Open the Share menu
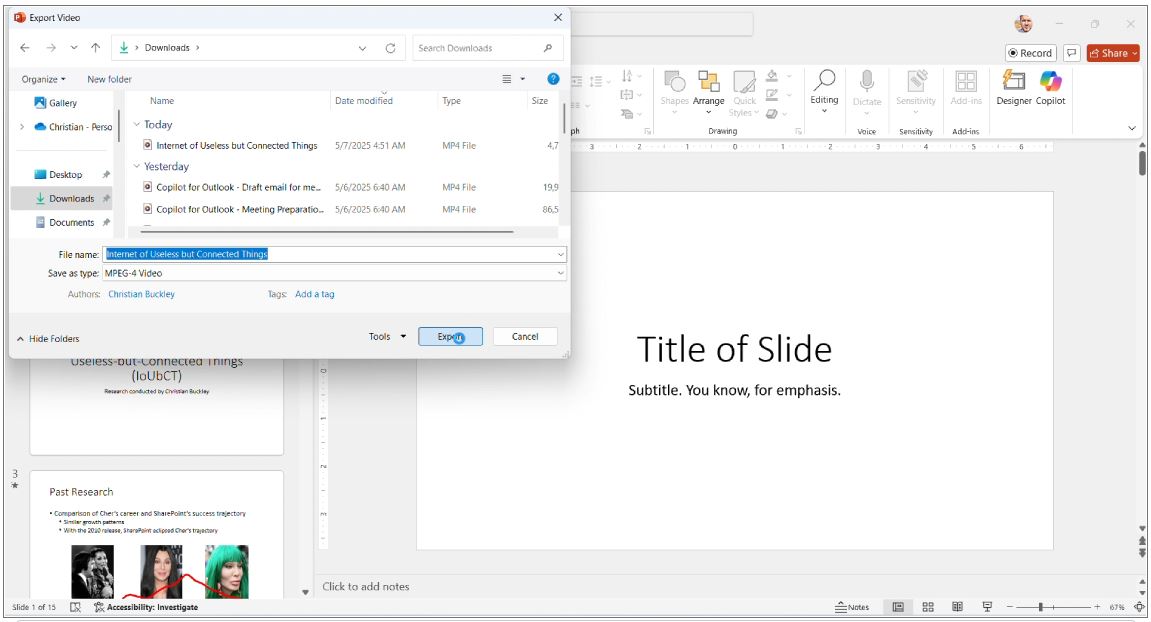1151x622 pixels. tap(1111, 53)
